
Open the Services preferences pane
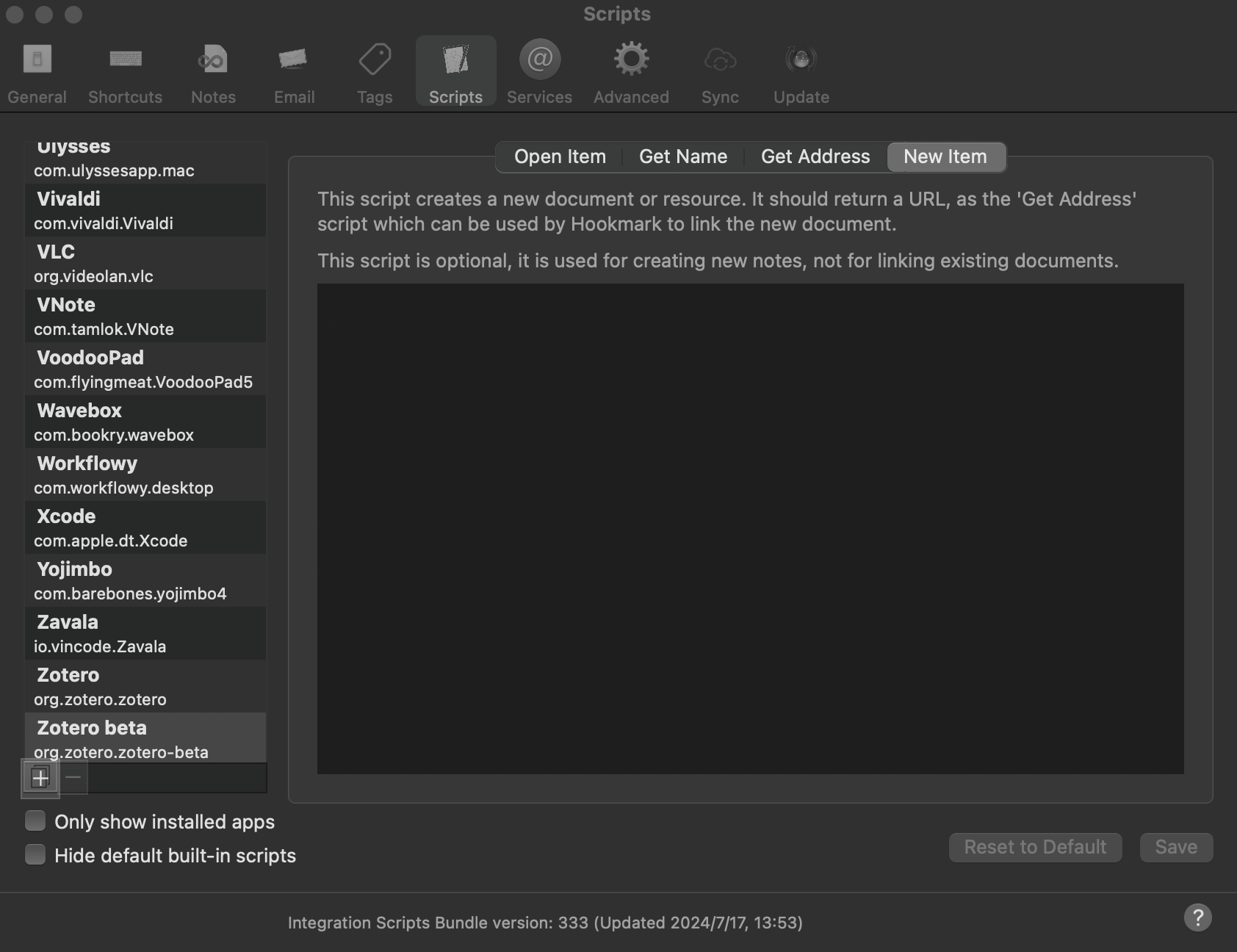[539, 73]
